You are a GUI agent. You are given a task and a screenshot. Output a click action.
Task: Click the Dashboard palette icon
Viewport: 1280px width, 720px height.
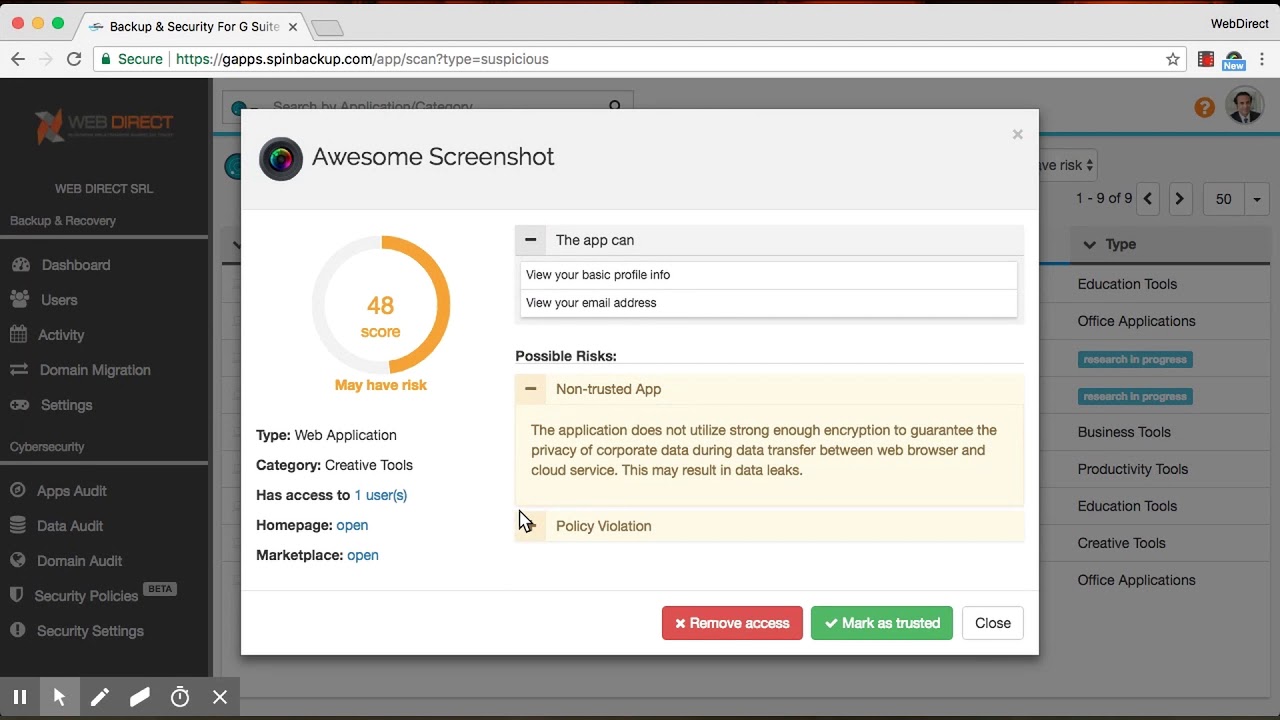pos(19,265)
